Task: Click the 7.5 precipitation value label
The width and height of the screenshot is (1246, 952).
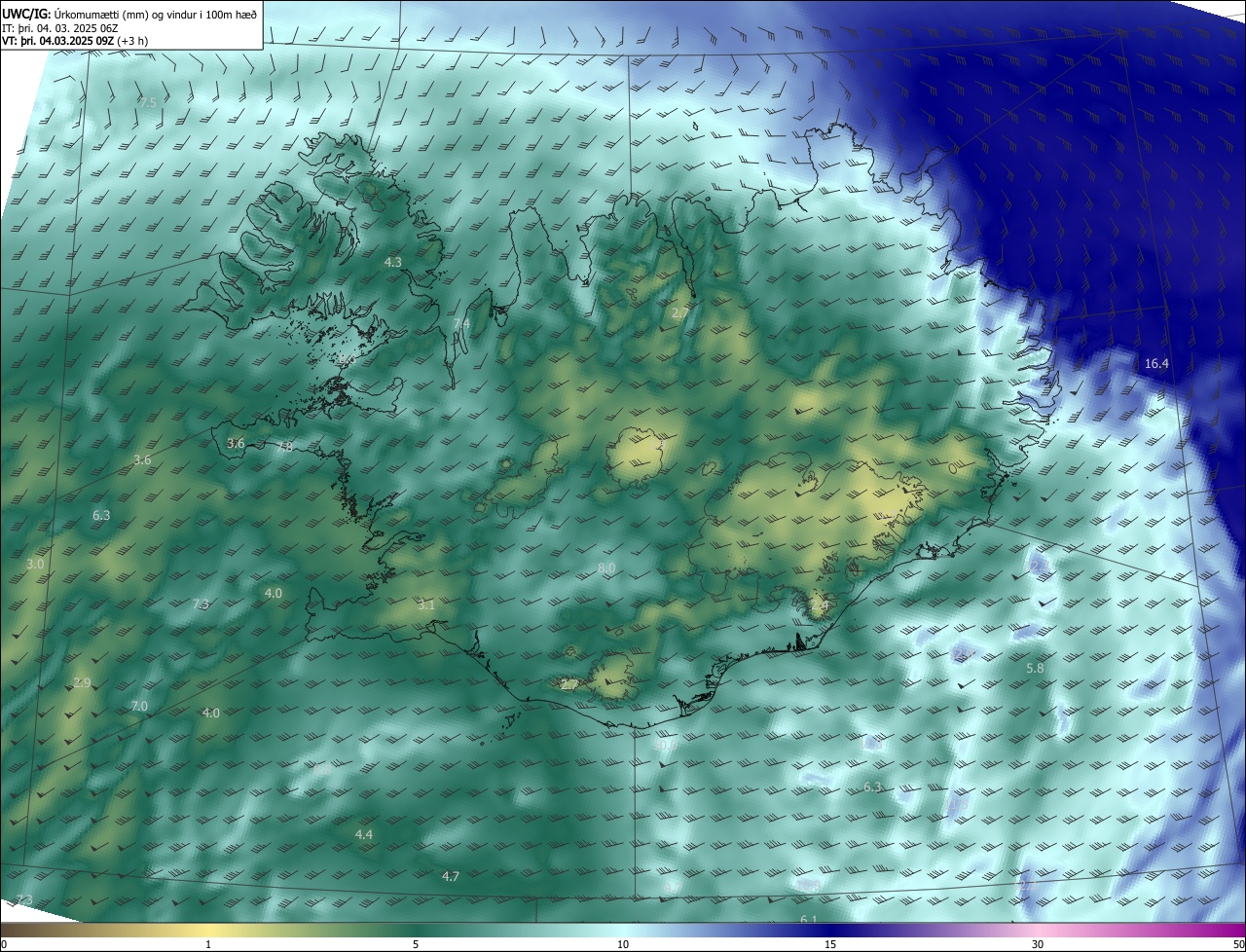Action: pos(147,102)
